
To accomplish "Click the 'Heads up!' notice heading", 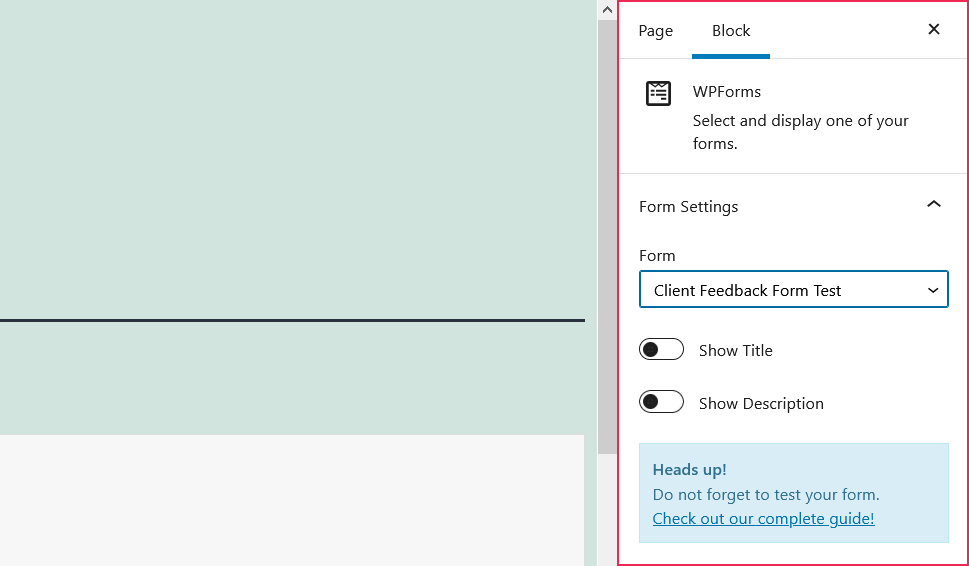I will click(689, 470).
